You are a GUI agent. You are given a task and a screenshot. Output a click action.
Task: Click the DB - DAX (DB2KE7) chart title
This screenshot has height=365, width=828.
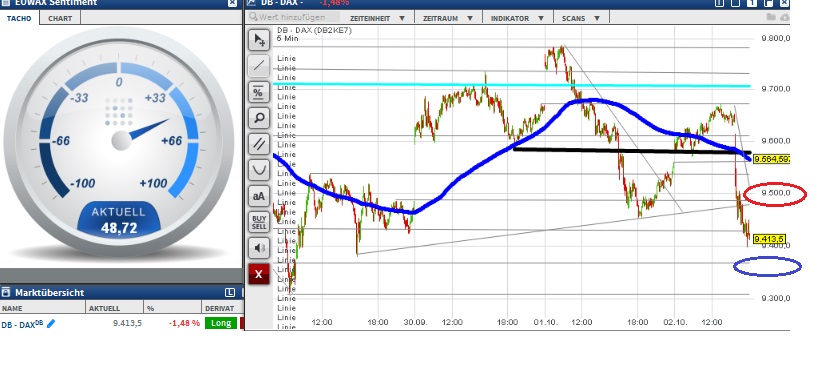pos(314,31)
